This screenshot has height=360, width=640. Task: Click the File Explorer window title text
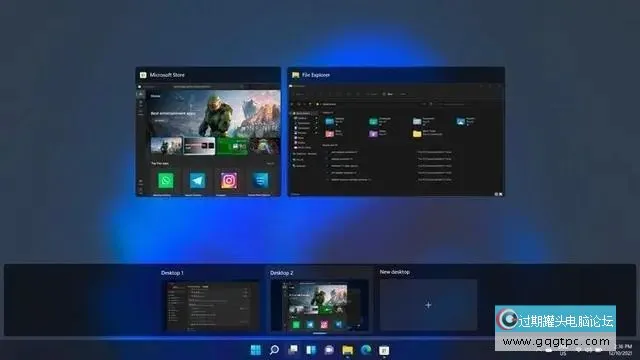tap(316, 75)
